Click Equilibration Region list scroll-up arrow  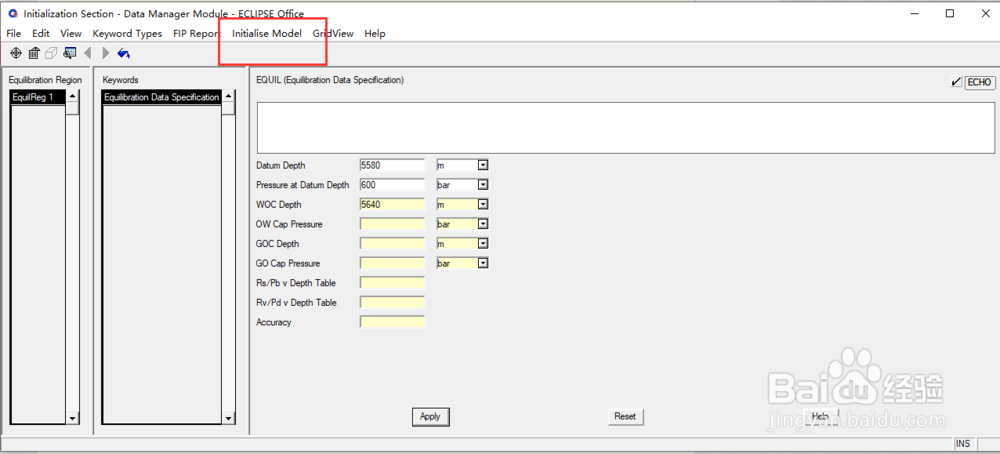(x=73, y=96)
